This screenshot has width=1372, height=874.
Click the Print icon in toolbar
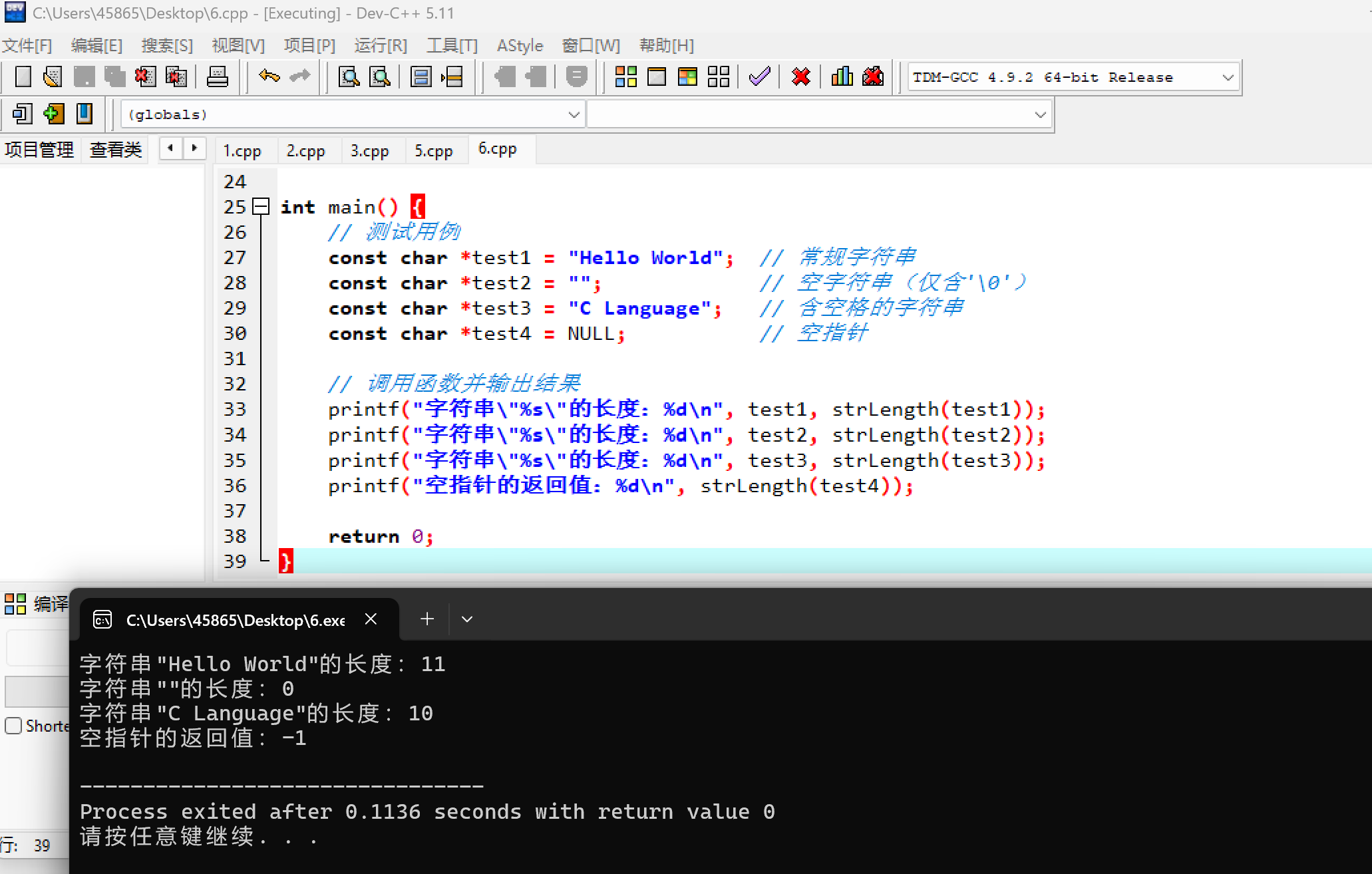point(217,77)
